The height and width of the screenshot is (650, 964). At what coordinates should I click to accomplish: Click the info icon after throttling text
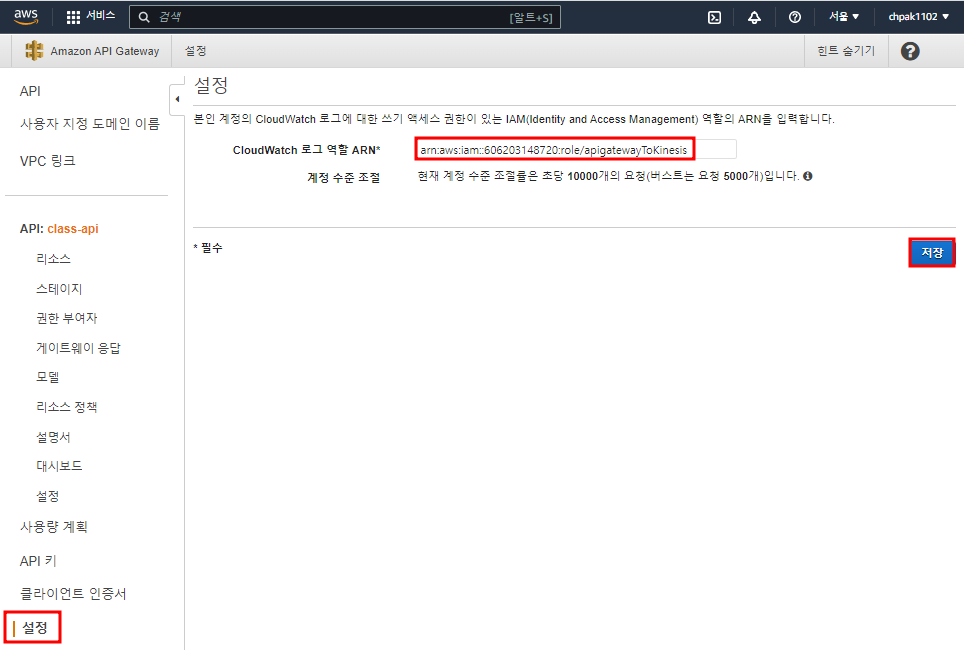pos(808,176)
